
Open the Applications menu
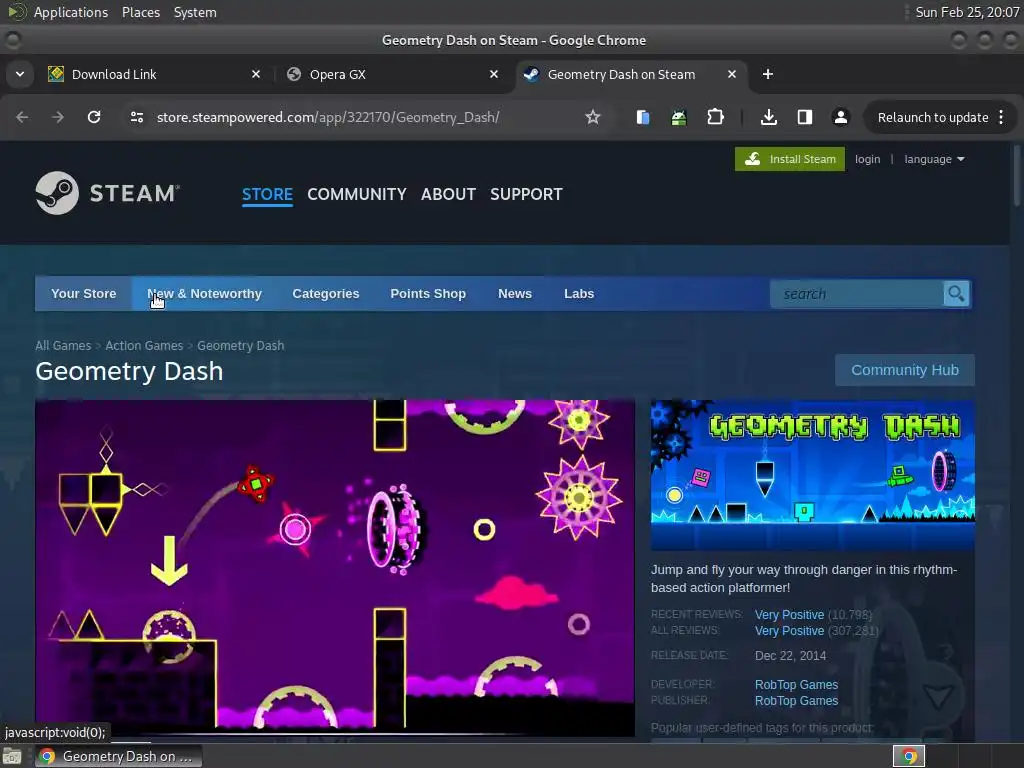pos(71,12)
